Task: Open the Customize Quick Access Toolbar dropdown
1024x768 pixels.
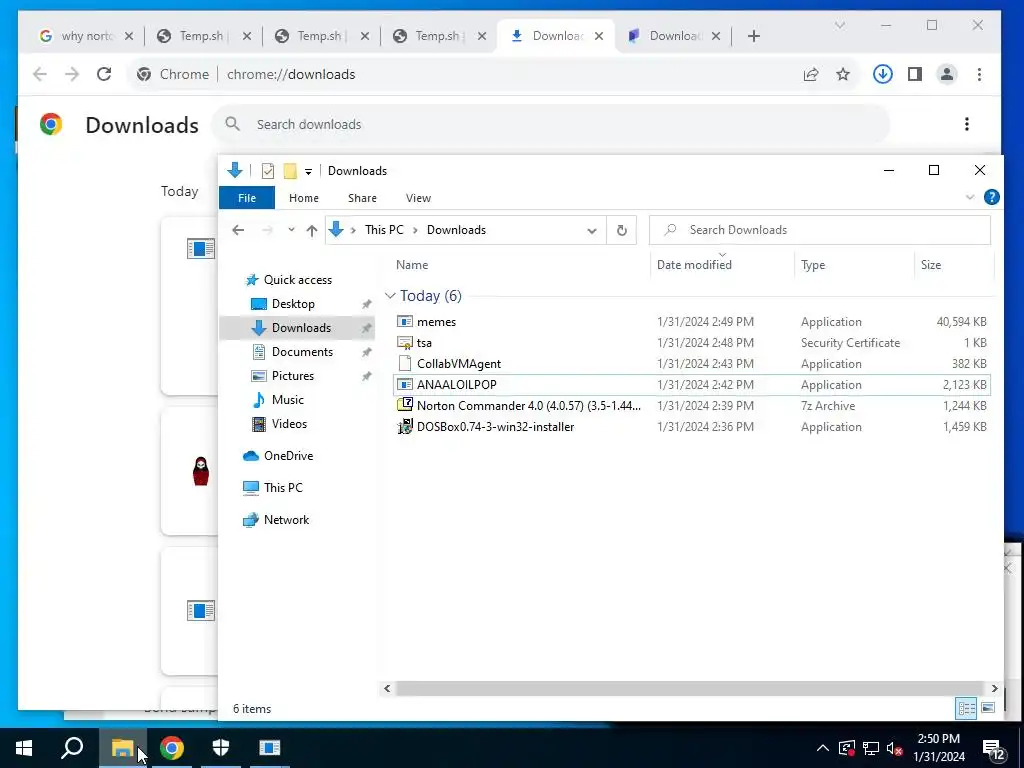Action: point(308,172)
